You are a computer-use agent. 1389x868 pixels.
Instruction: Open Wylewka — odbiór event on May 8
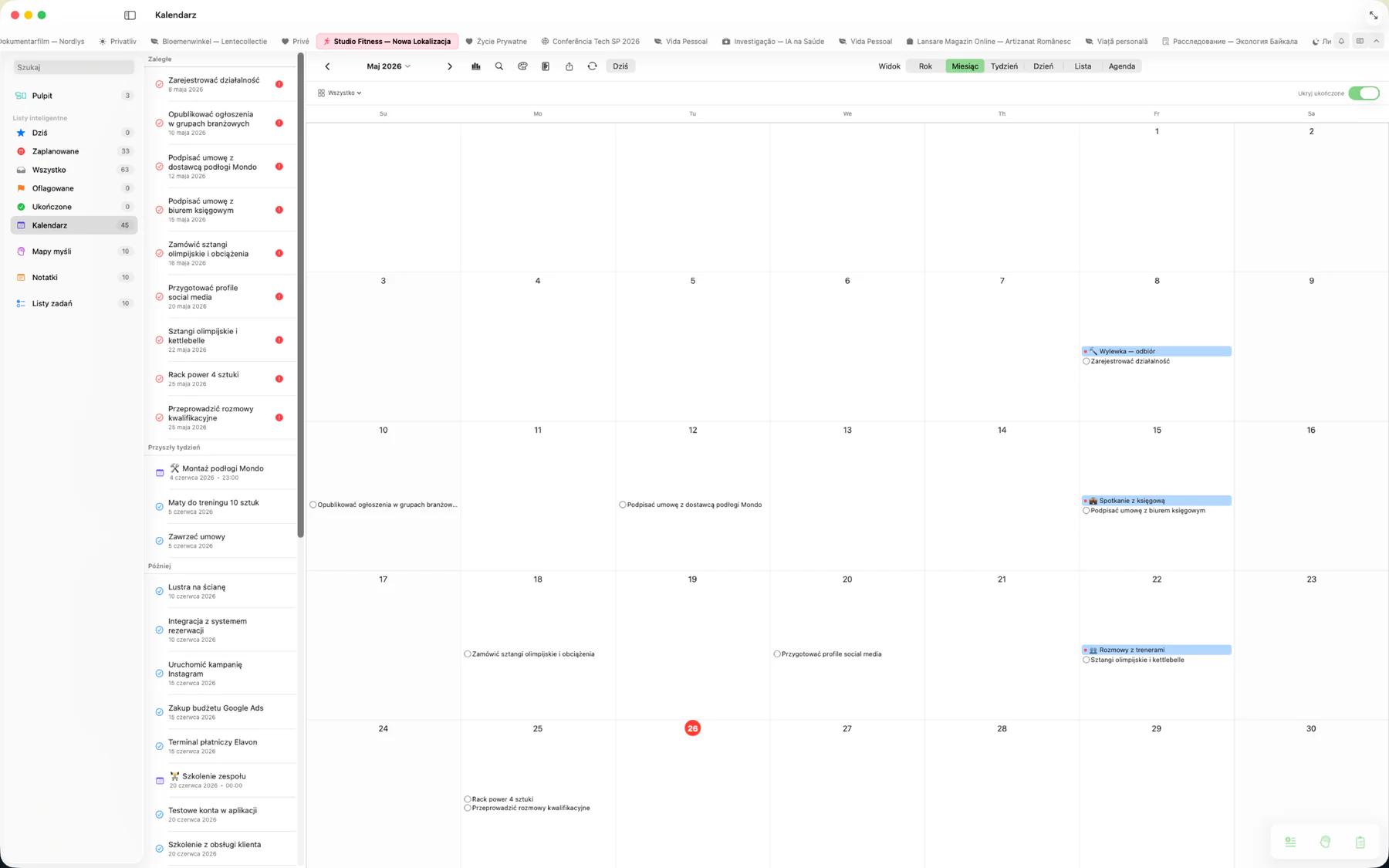[1157, 351]
